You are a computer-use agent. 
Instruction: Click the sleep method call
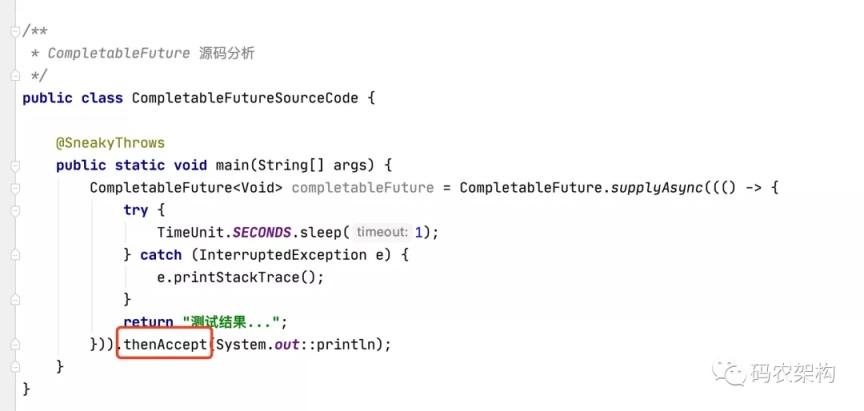pyautogui.click(x=328, y=232)
